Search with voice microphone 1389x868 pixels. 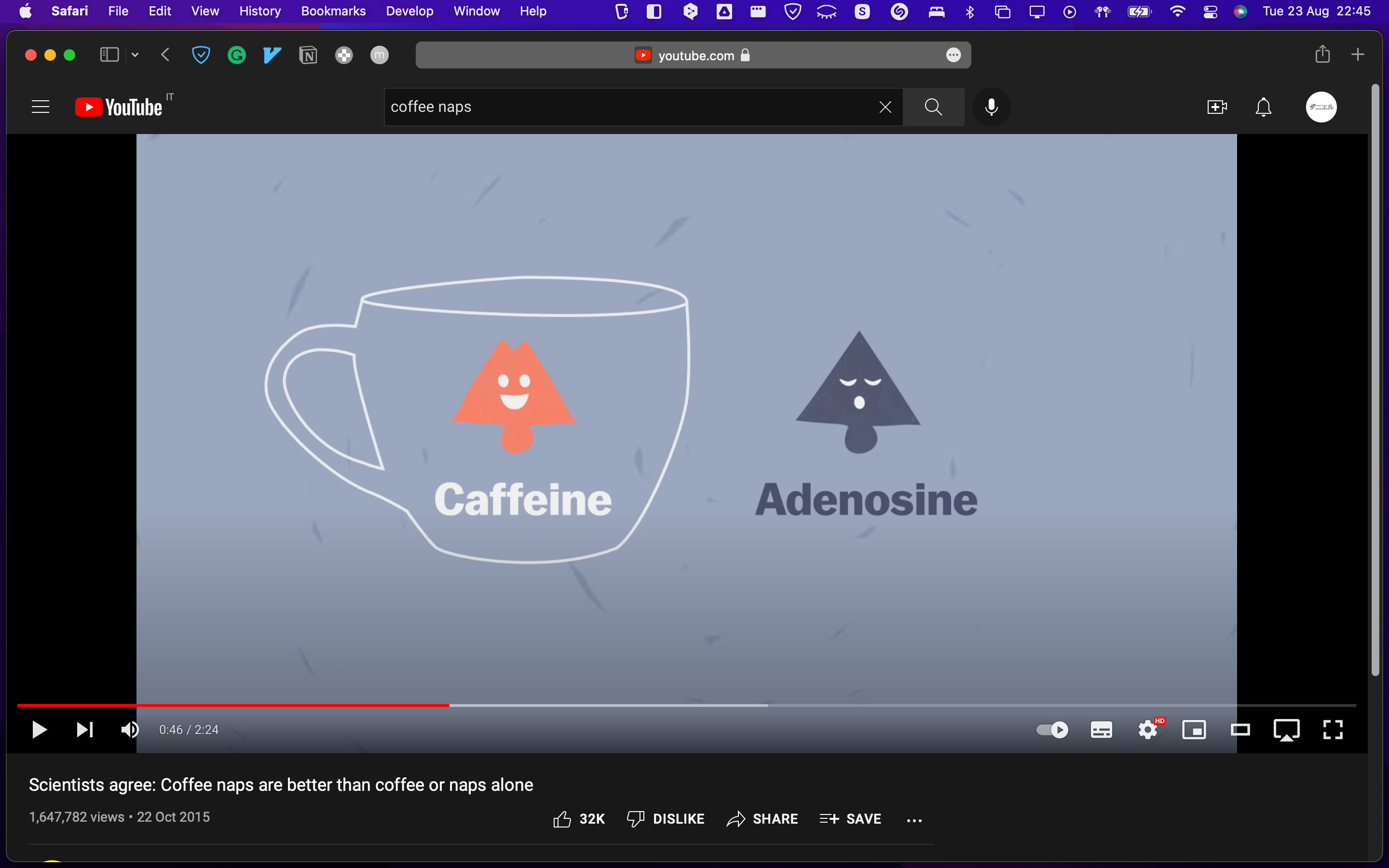[991, 107]
